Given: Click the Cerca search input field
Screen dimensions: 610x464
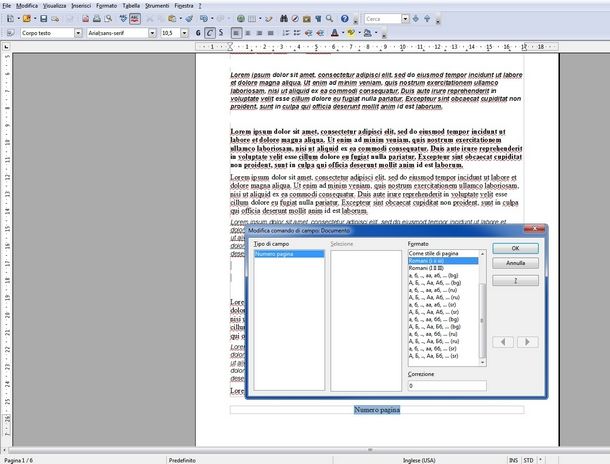Looking at the screenshot, I should pos(383,19).
